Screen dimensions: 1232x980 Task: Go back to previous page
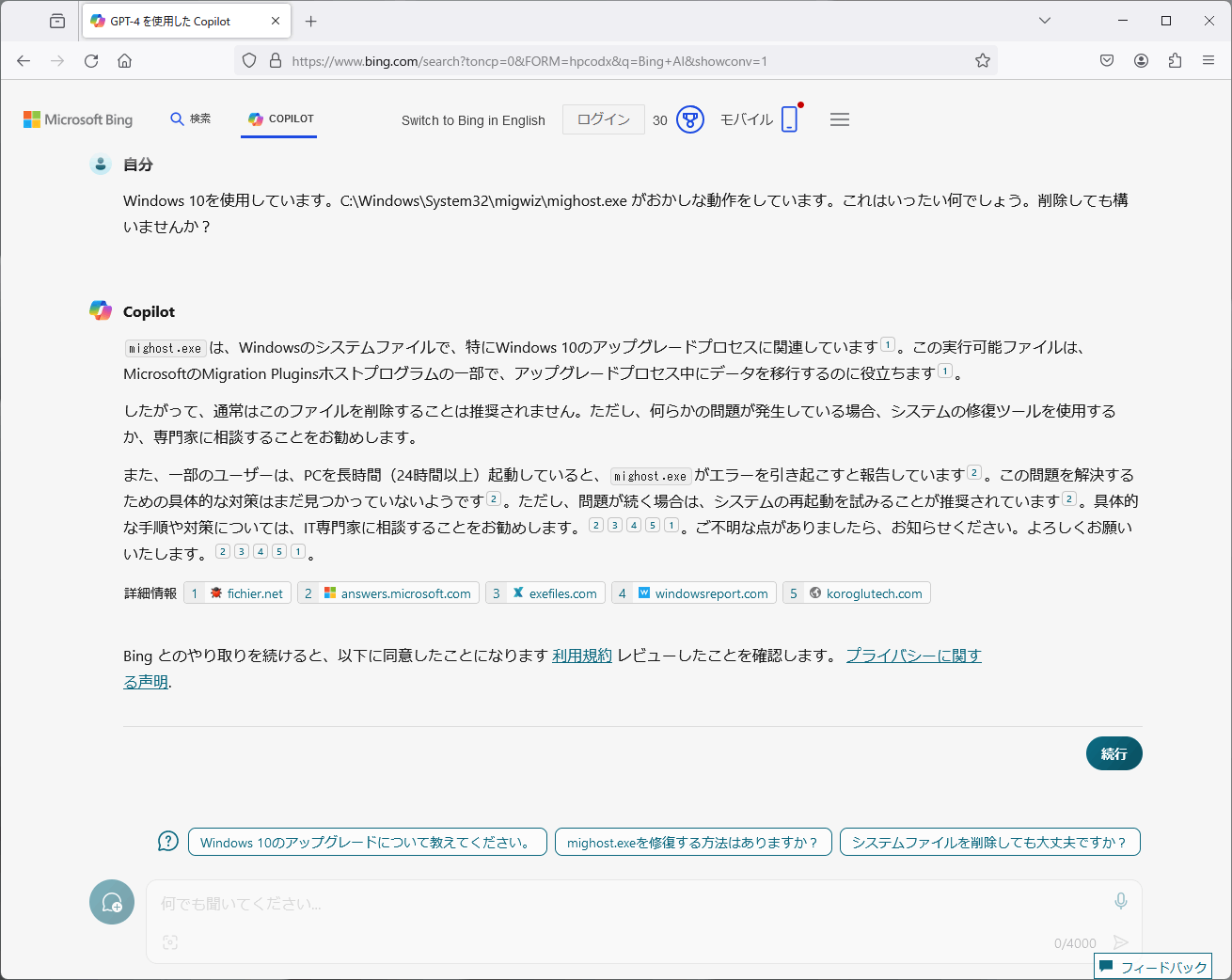(24, 60)
